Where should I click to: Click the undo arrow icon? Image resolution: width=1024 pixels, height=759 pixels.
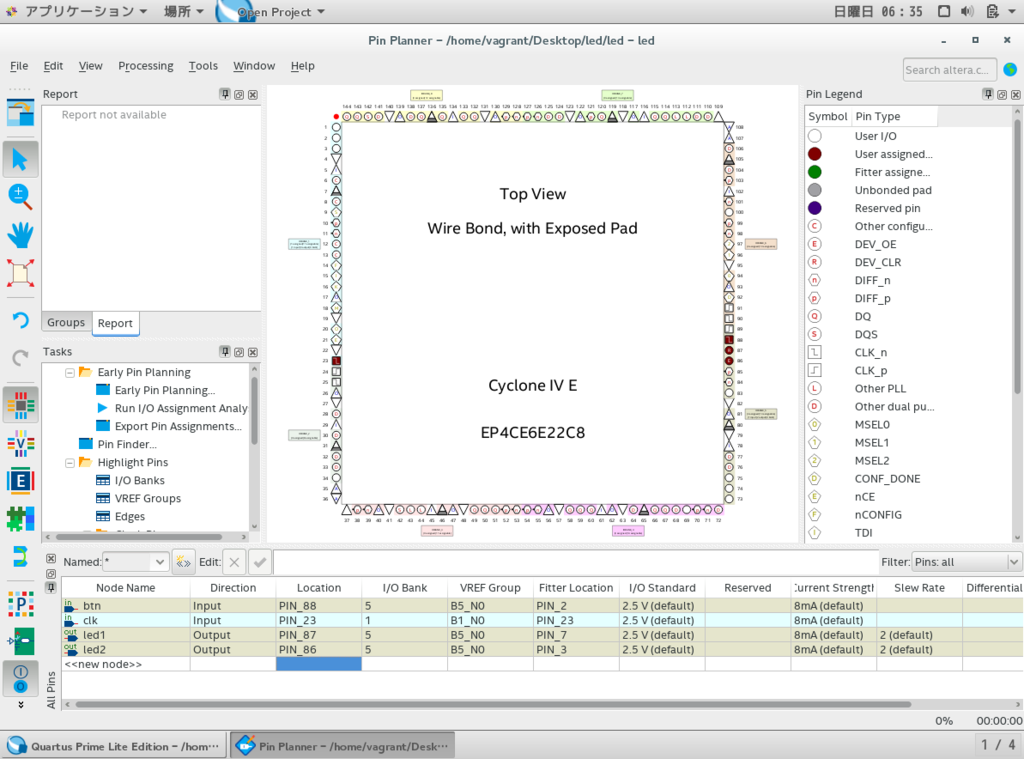click(20, 320)
